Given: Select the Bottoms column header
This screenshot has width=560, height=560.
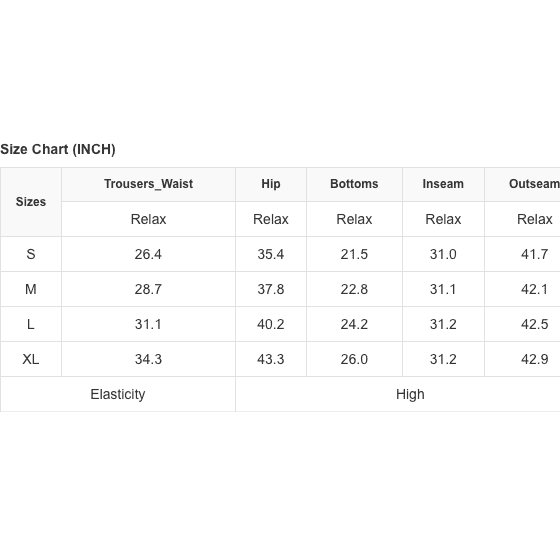Looking at the screenshot, I should (x=354, y=184).
